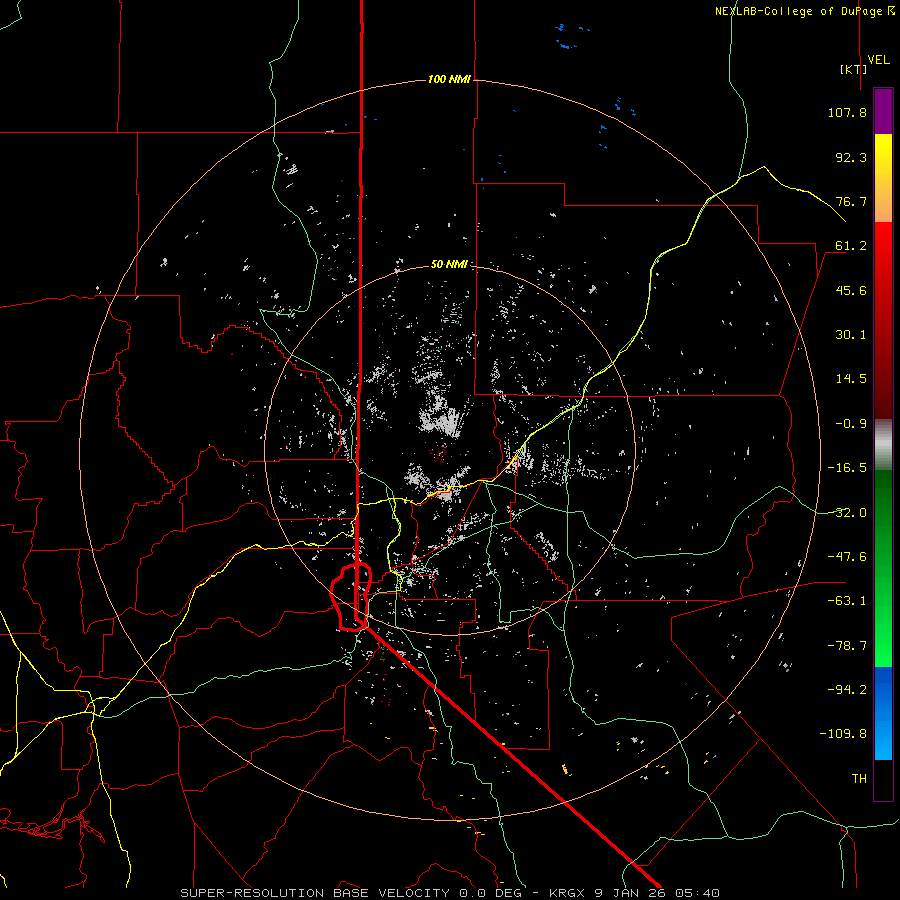Pick the gray segment of the velocity bar
The image size is (900, 900).
pos(883,445)
